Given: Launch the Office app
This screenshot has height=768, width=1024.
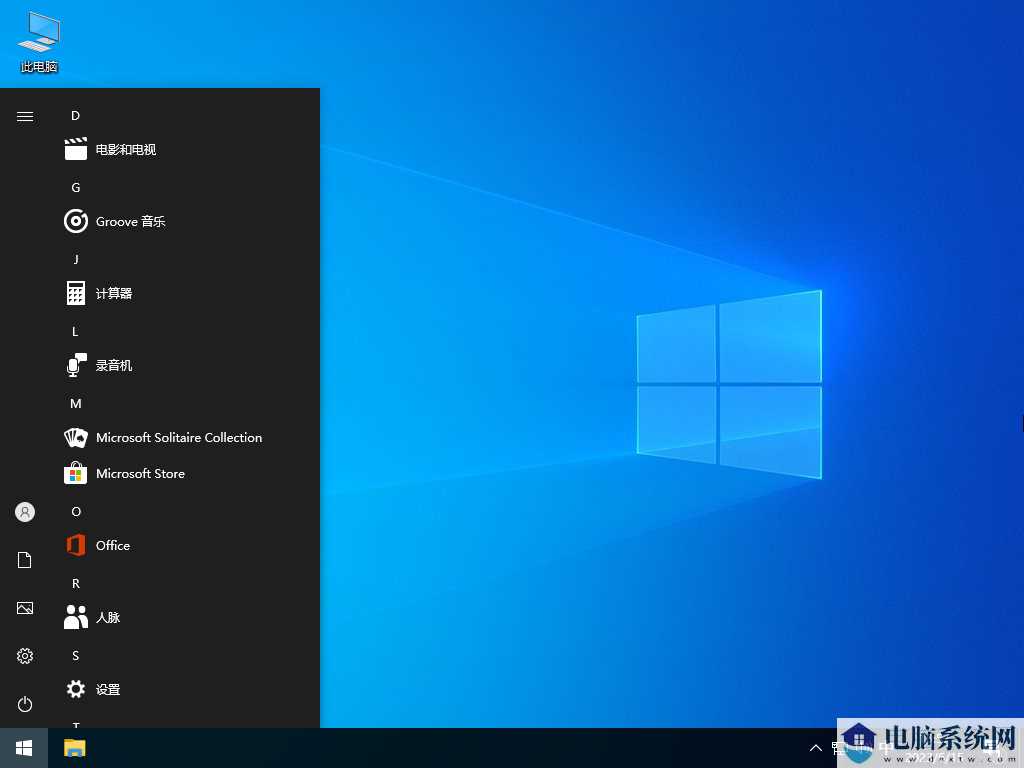Looking at the screenshot, I should (190, 545).
